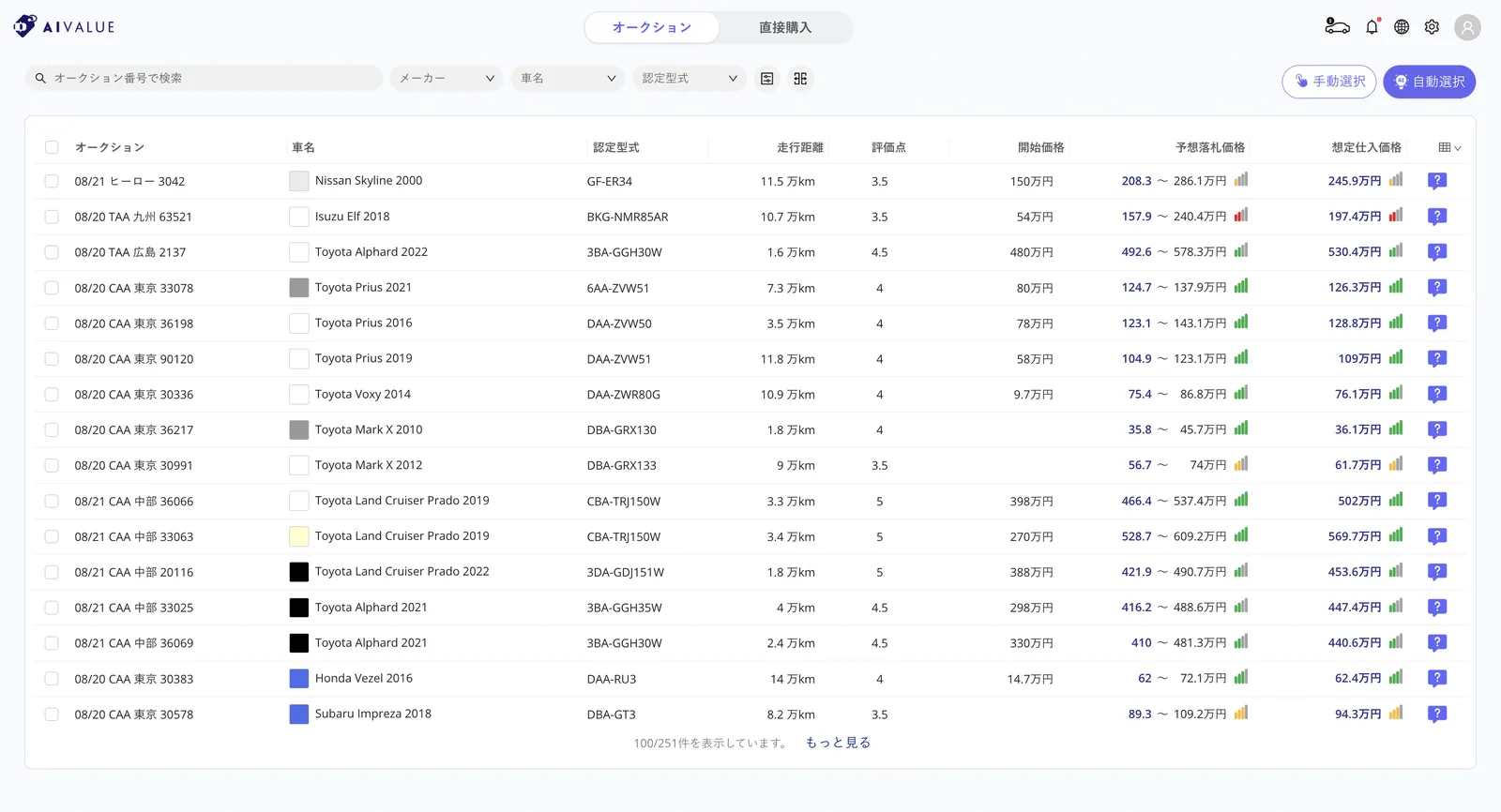Check the row 08/20 CAA 東京 90120
1501x812 pixels.
(x=52, y=359)
